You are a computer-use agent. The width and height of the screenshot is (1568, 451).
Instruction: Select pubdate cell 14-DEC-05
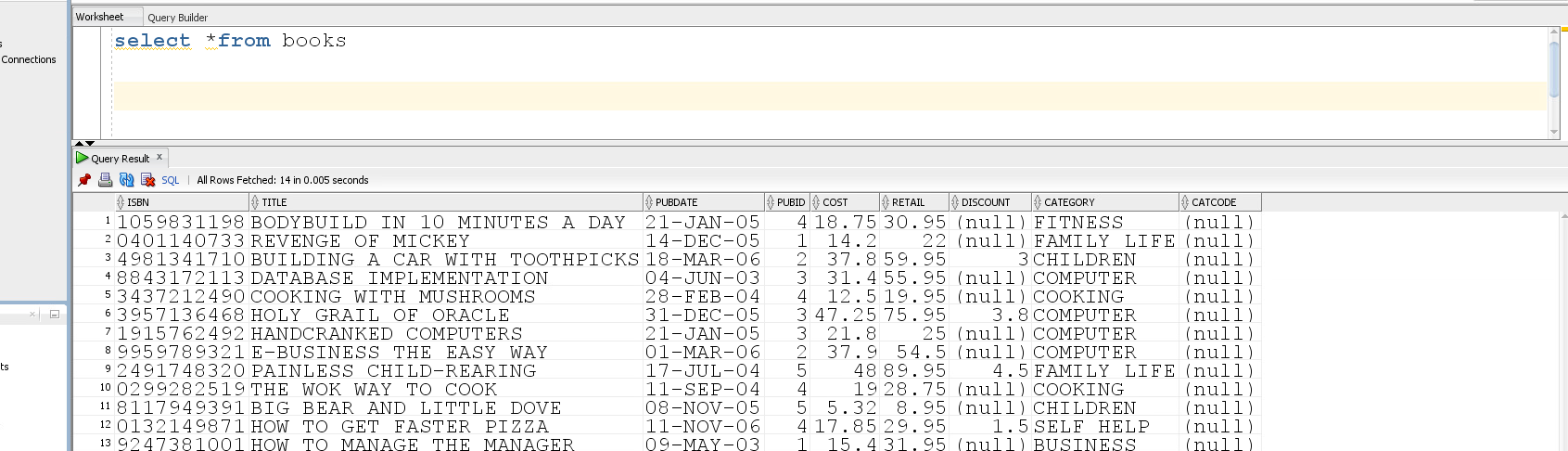coord(703,241)
